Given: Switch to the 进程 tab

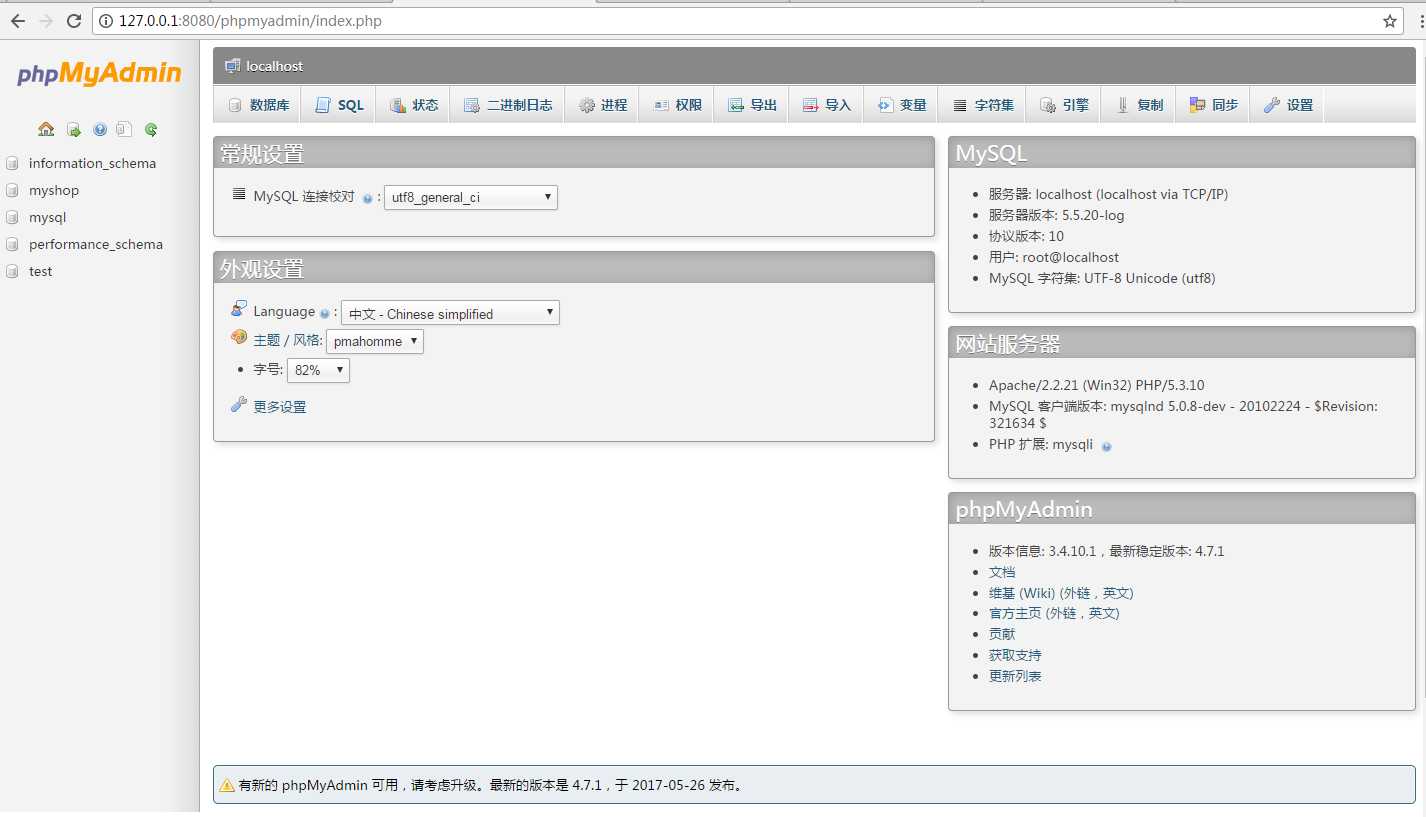Looking at the screenshot, I should (x=602, y=105).
